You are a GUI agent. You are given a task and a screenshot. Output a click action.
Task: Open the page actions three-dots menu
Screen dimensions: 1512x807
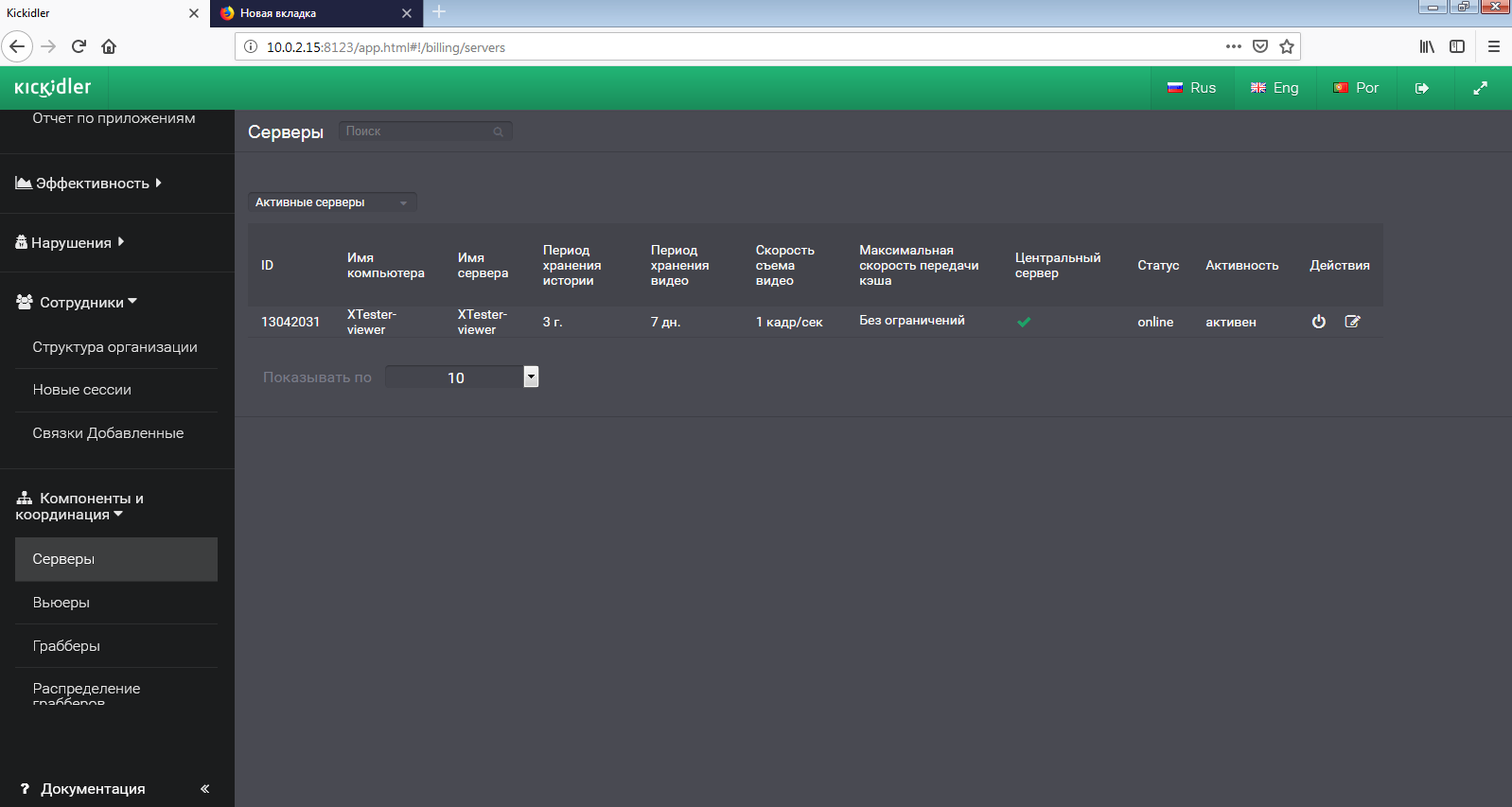click(x=1233, y=46)
